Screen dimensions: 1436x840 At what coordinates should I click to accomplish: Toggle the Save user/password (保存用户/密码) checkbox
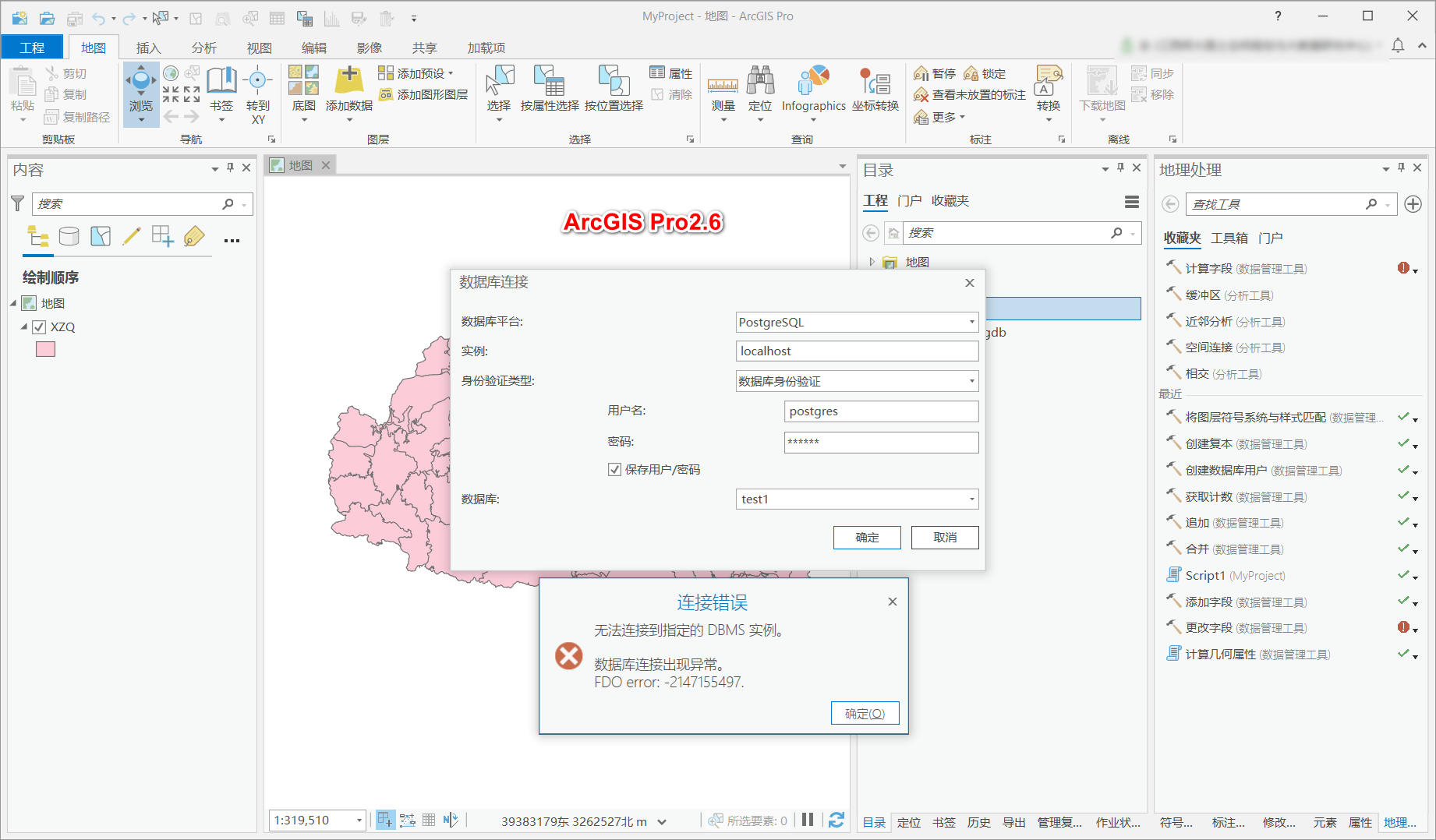[615, 469]
